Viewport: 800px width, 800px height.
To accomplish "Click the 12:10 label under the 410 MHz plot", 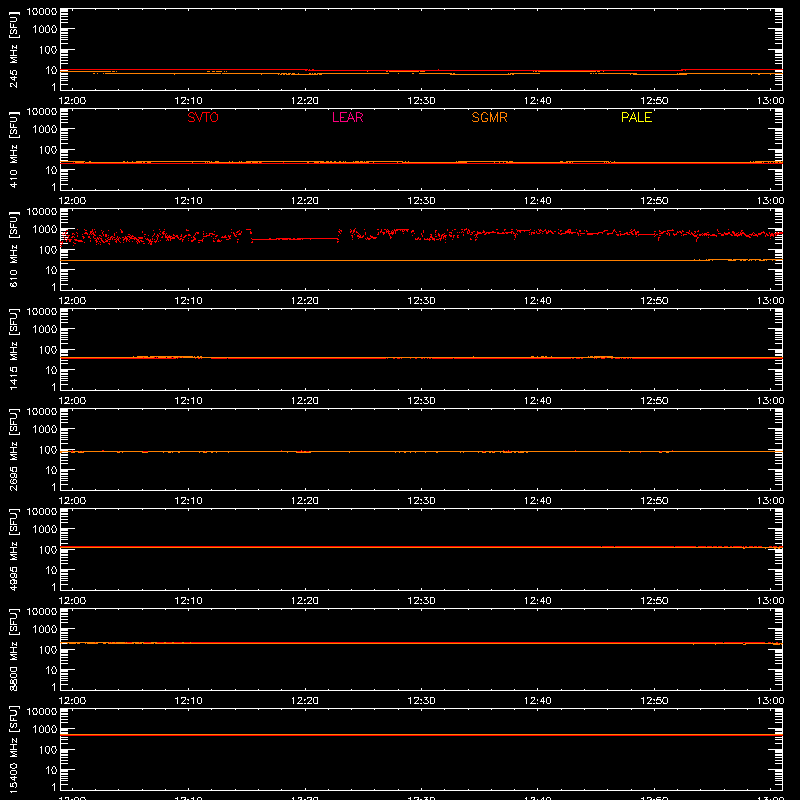I will point(188,201).
